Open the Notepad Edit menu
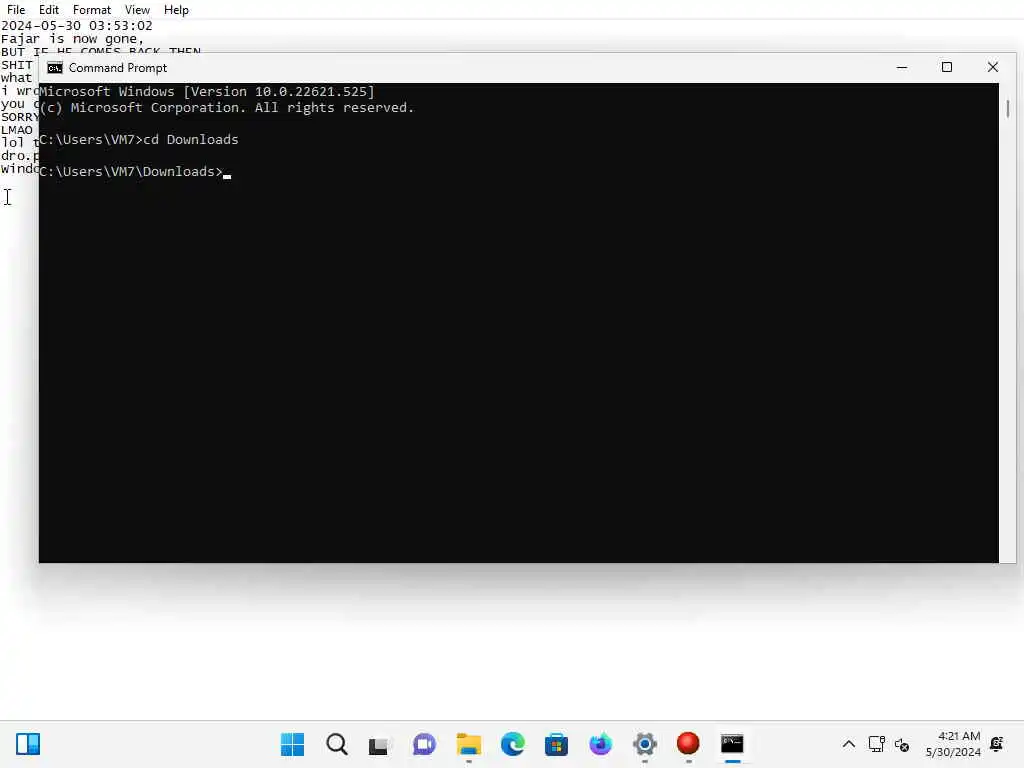The height and width of the screenshot is (768, 1024). 48,10
